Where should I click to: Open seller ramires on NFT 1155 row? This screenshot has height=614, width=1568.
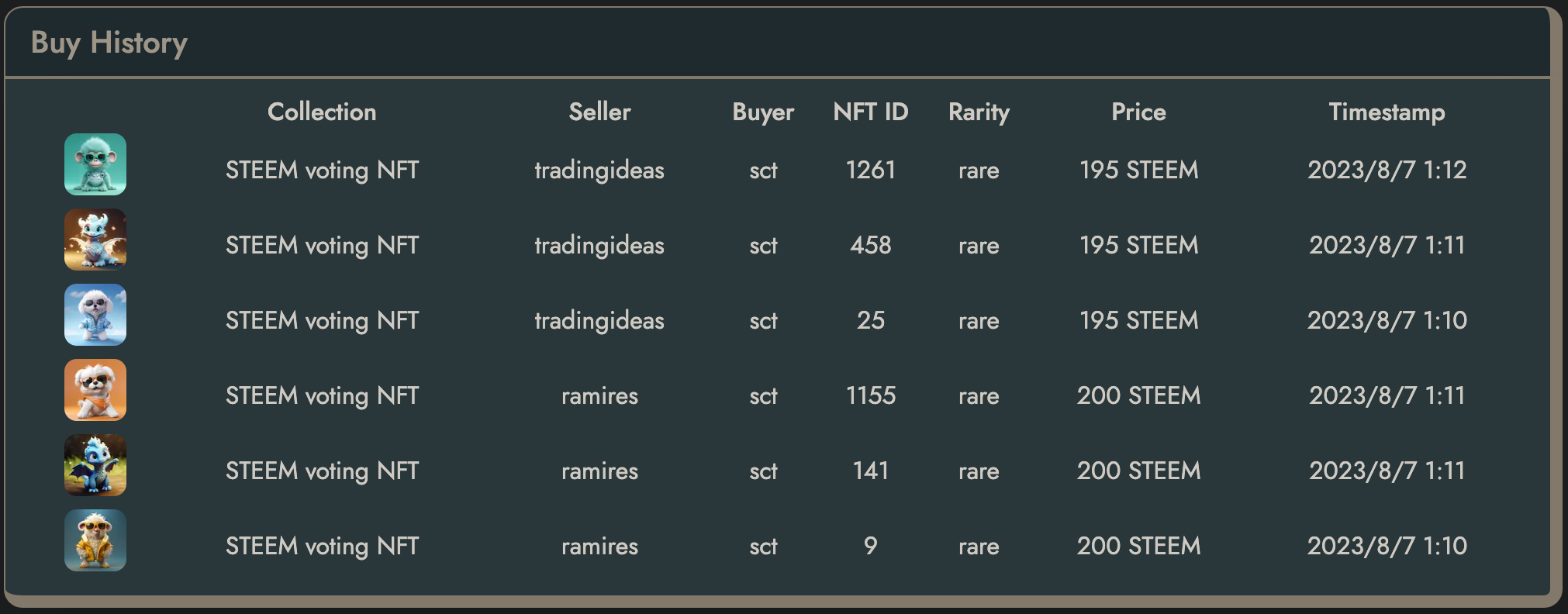pos(599,395)
